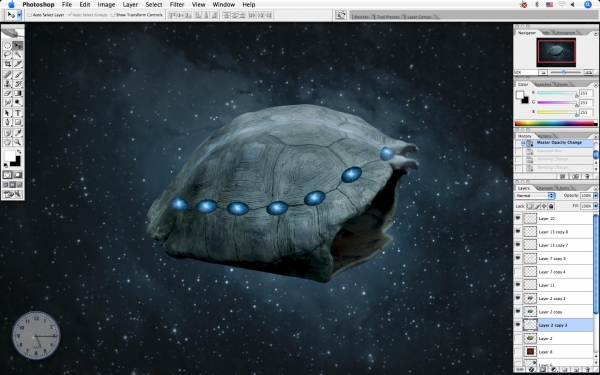The width and height of the screenshot is (600, 375).
Task: Select the Shape tool
Action: 18,122
